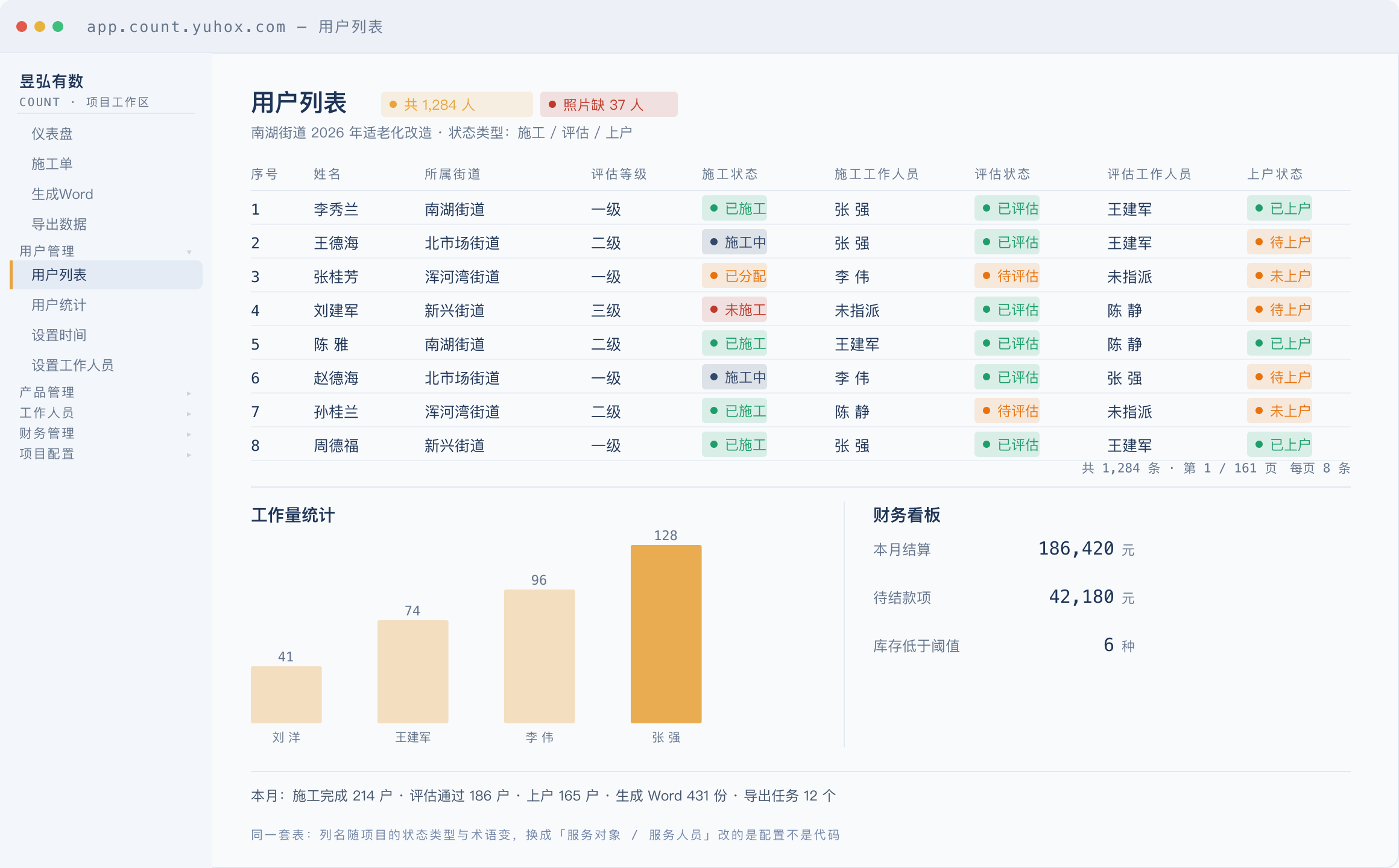Image resolution: width=1399 pixels, height=868 pixels.
Task: Go to 用户统计 page
Action: pyautogui.click(x=106, y=305)
